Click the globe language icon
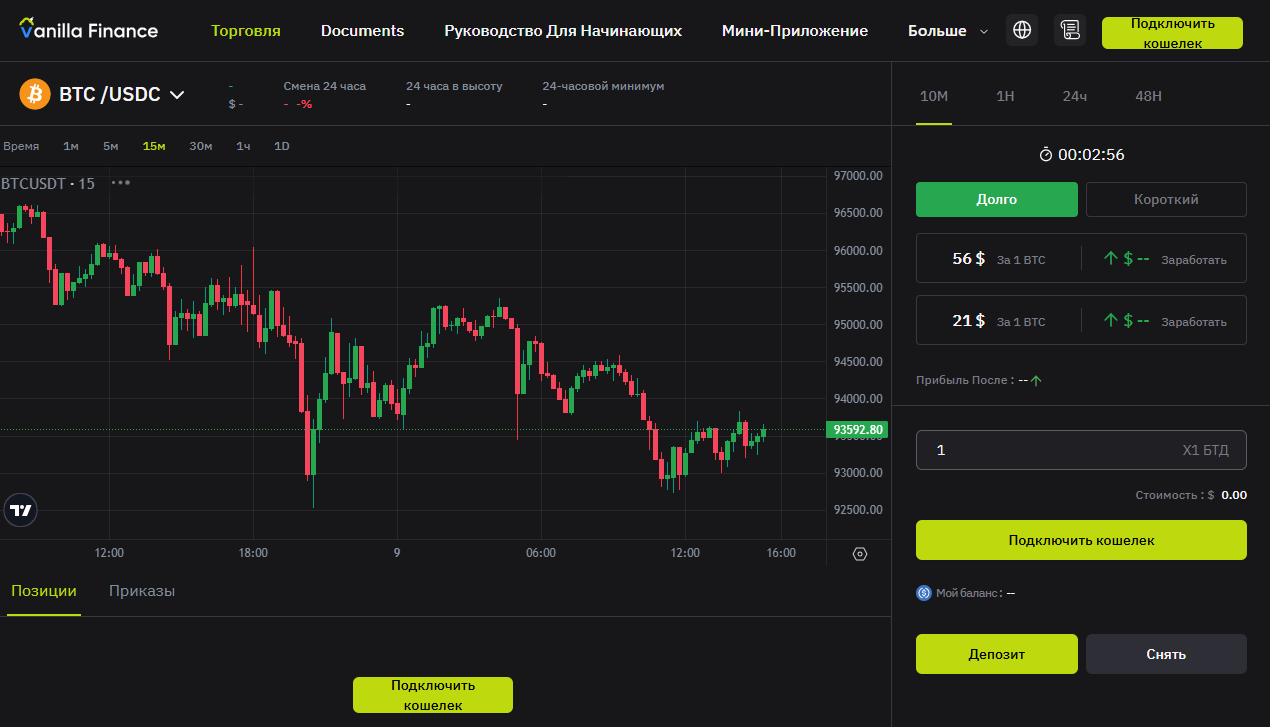The height and width of the screenshot is (727, 1270). 1022,30
